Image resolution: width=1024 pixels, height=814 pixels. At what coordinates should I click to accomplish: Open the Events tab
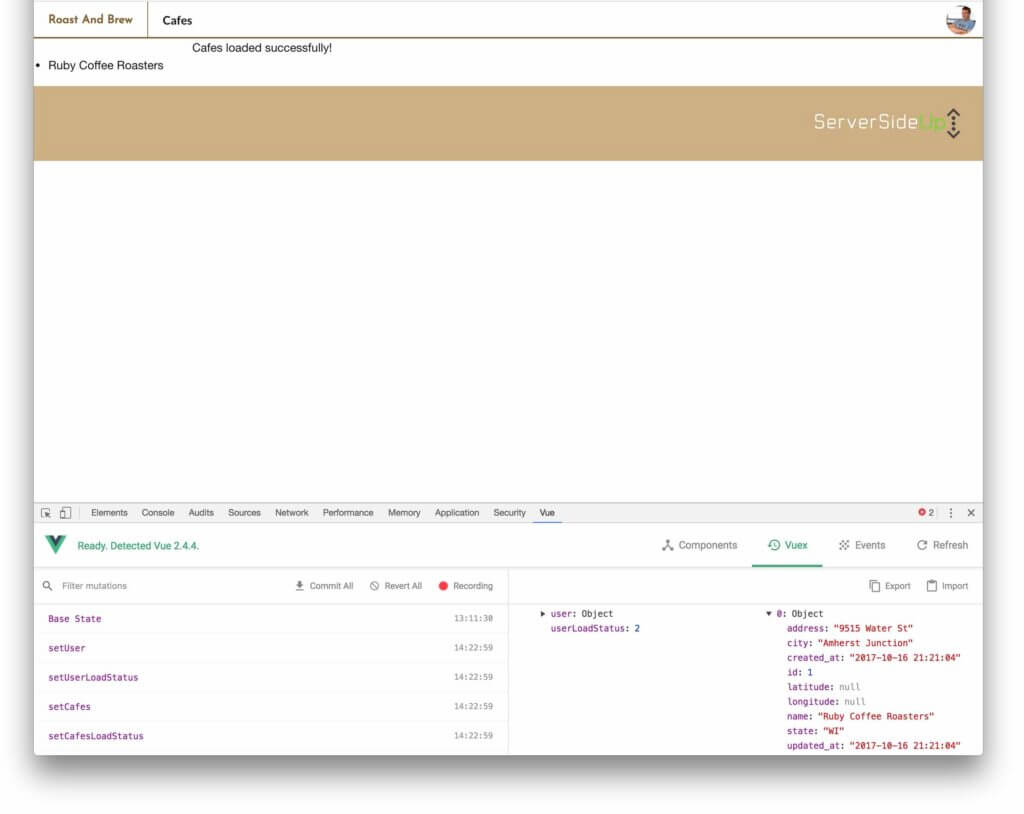[862, 545]
